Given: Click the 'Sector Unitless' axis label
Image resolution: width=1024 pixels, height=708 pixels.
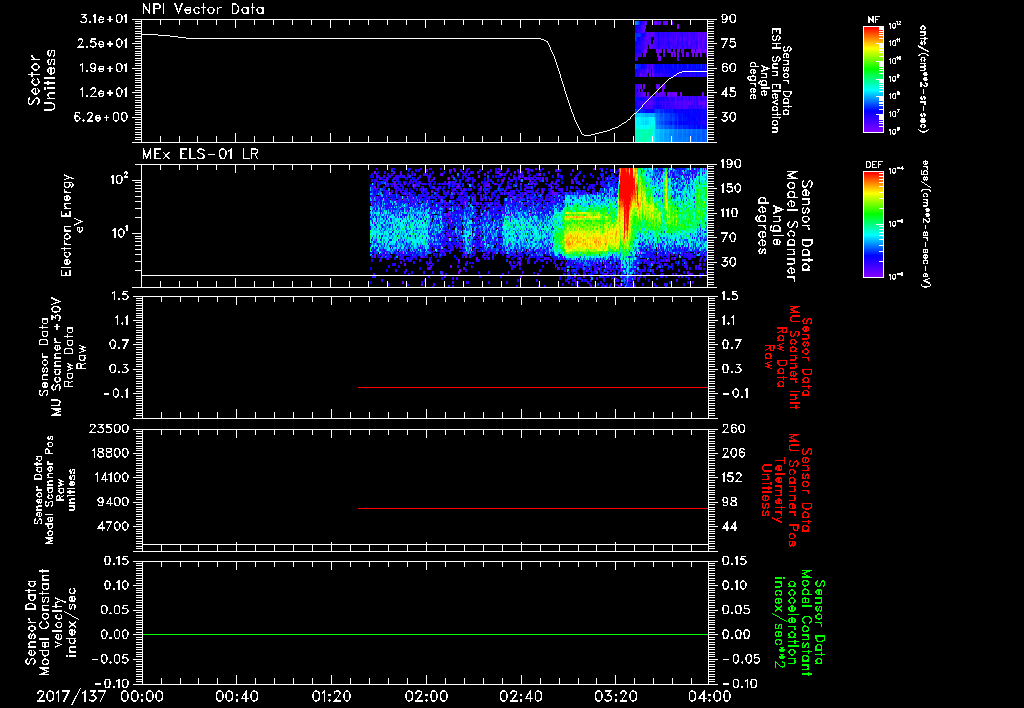Looking at the screenshot, I should click(x=42, y=80).
